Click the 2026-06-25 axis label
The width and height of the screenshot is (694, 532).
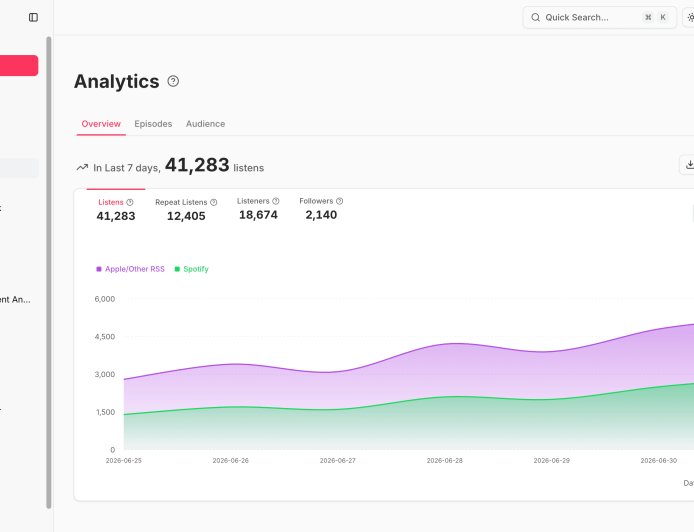(123, 460)
